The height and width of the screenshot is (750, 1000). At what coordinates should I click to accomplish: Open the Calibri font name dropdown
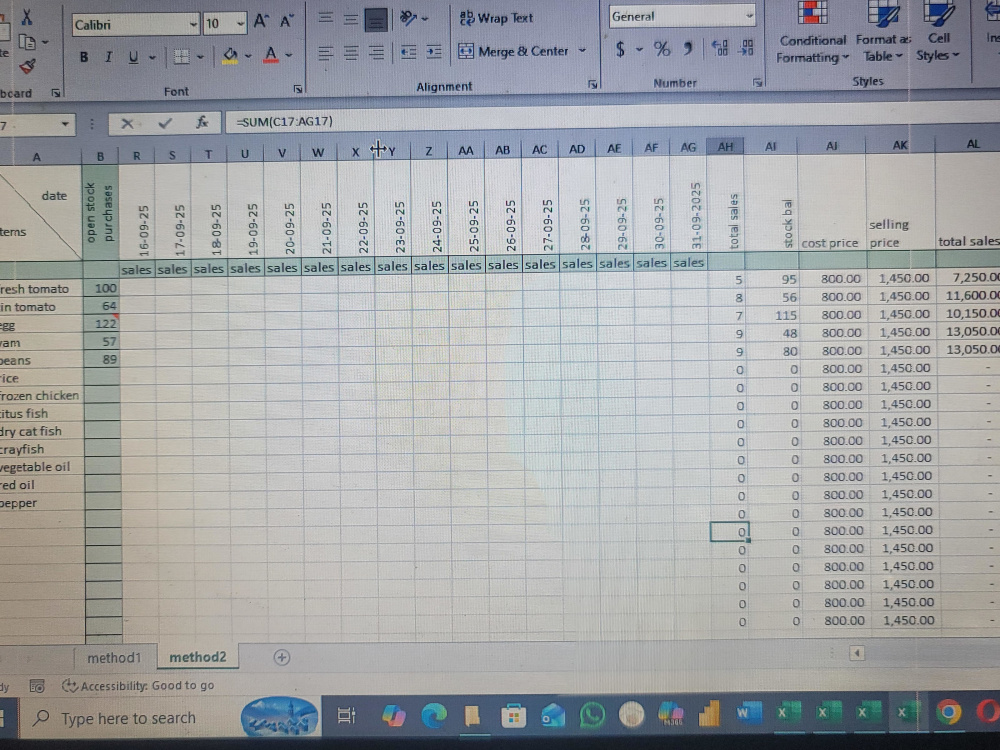point(193,25)
